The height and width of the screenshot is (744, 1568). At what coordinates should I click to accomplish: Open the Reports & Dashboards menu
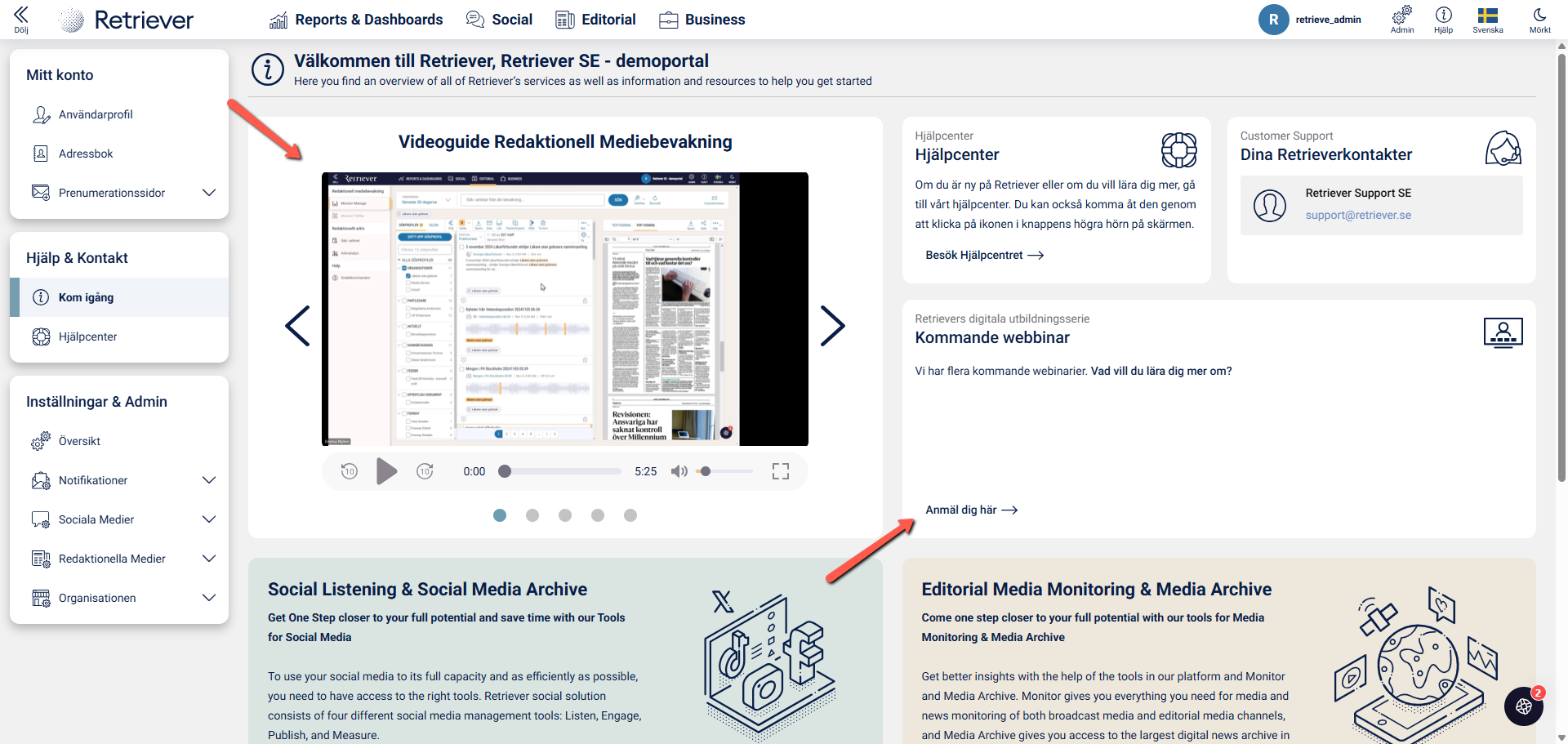pyautogui.click(x=356, y=20)
